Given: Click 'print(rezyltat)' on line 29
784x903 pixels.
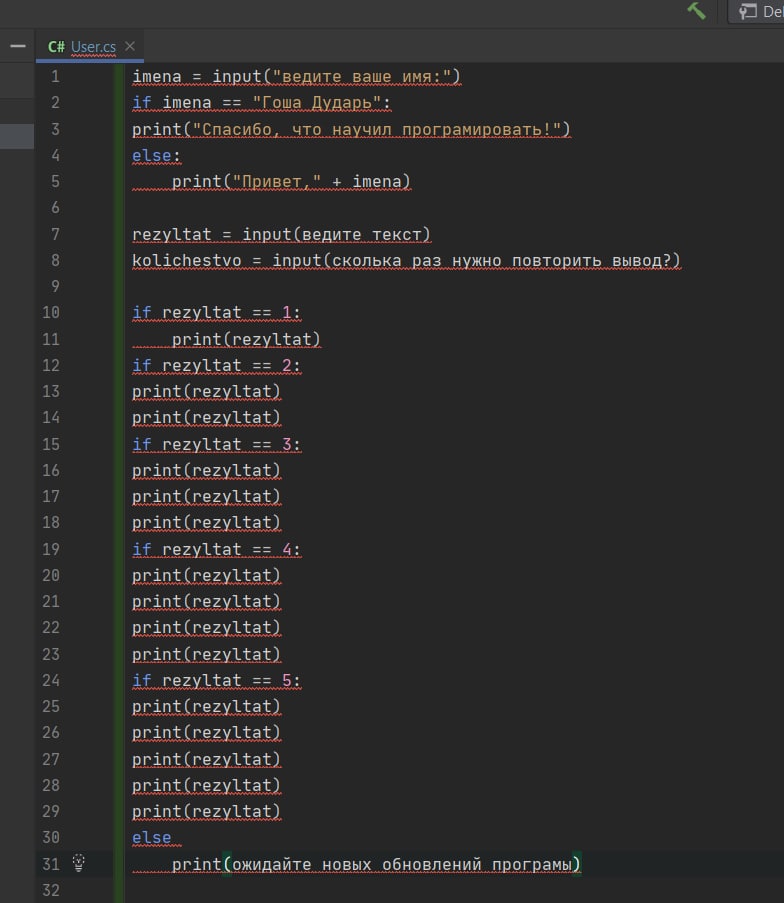Looking at the screenshot, I should 206,811.
